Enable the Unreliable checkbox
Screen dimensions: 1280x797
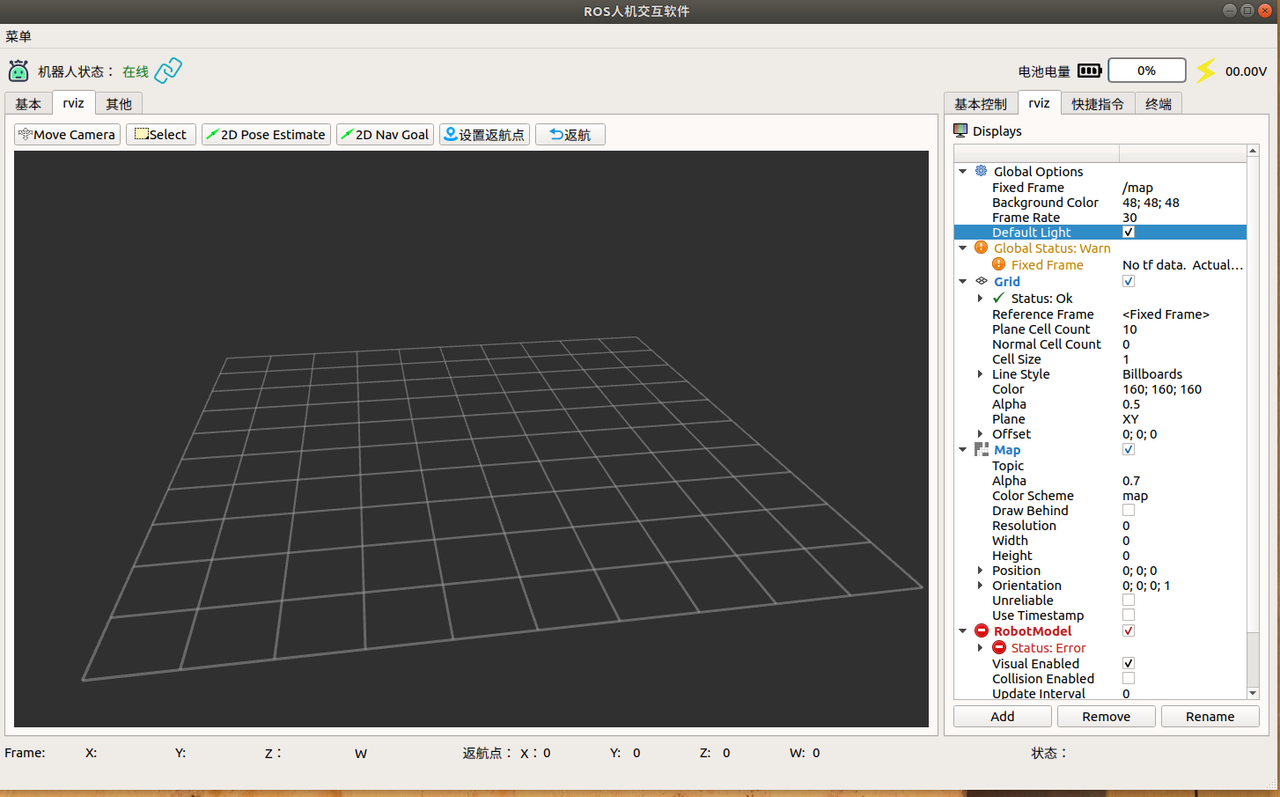(x=1129, y=600)
